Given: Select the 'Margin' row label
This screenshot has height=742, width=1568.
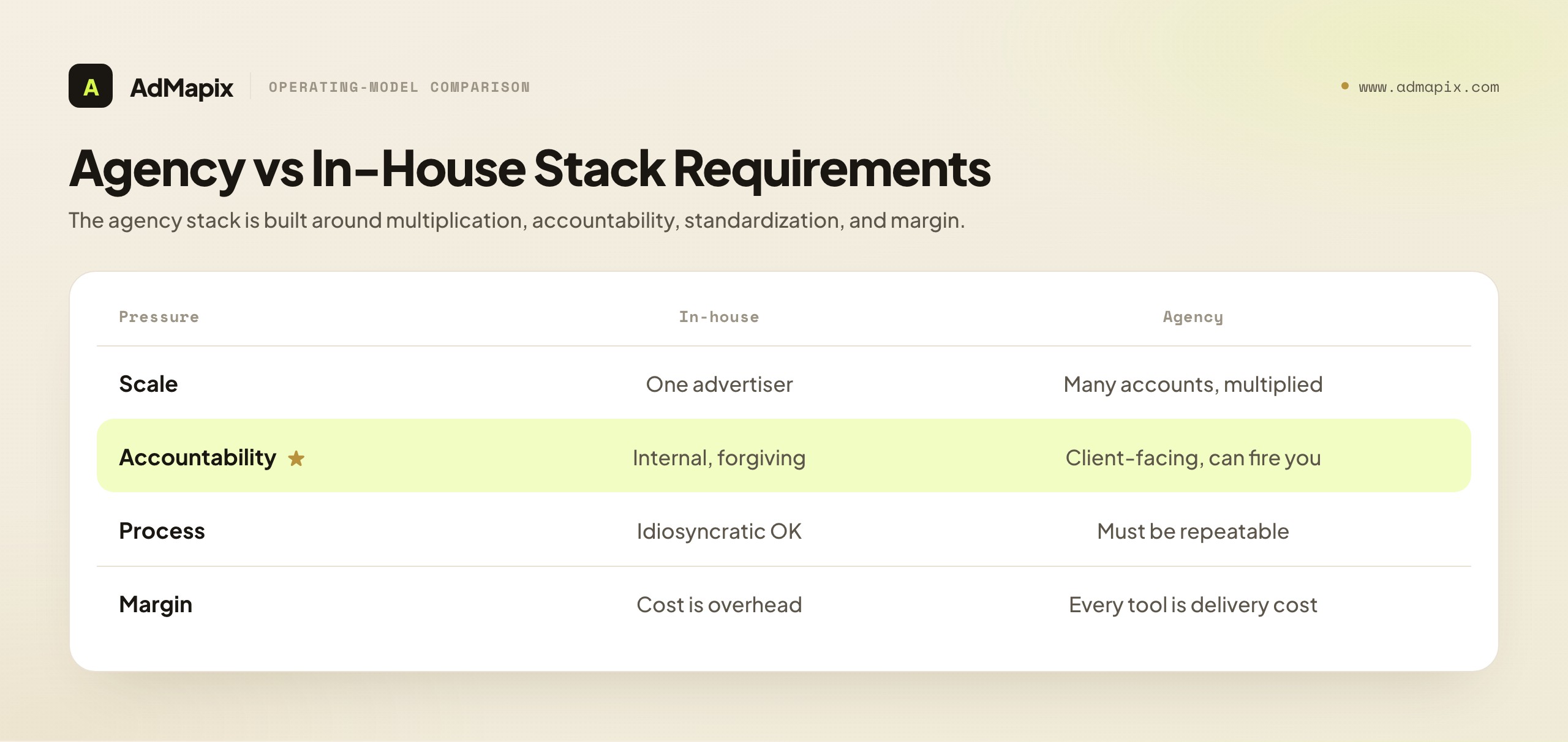Looking at the screenshot, I should 156,605.
